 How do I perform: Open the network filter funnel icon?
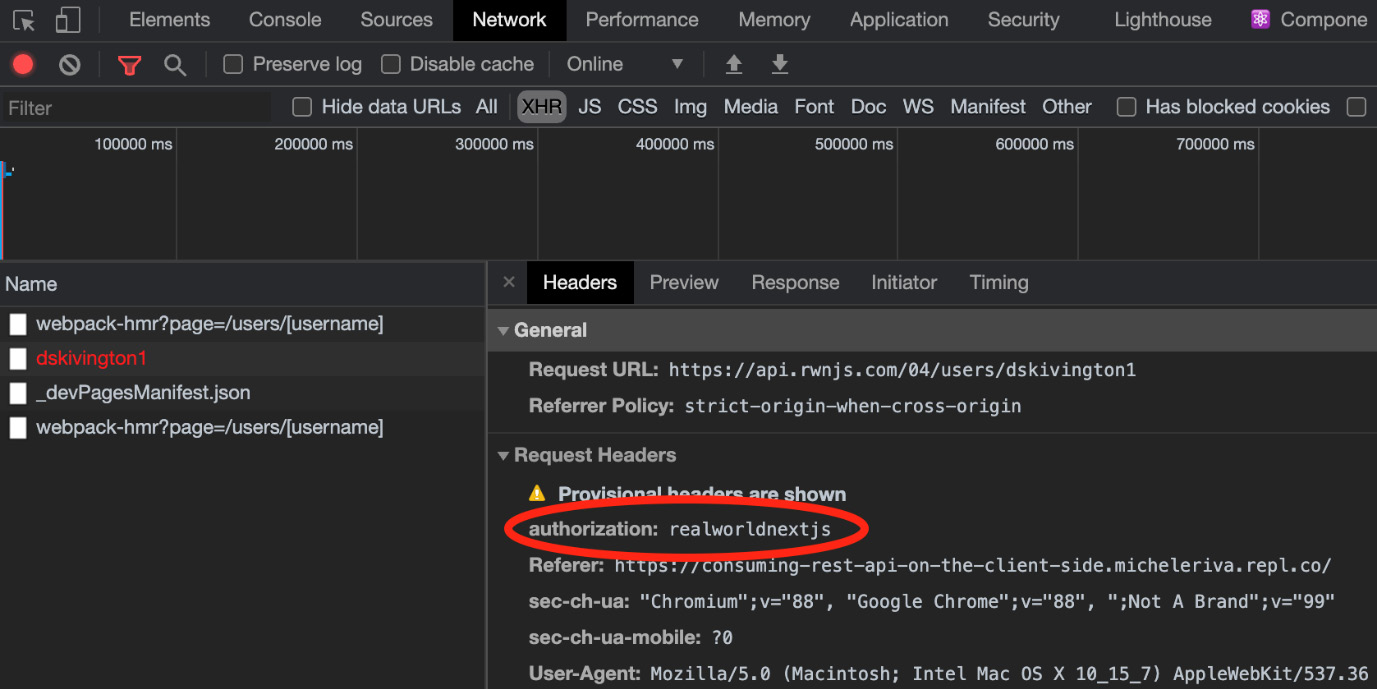(x=129, y=64)
